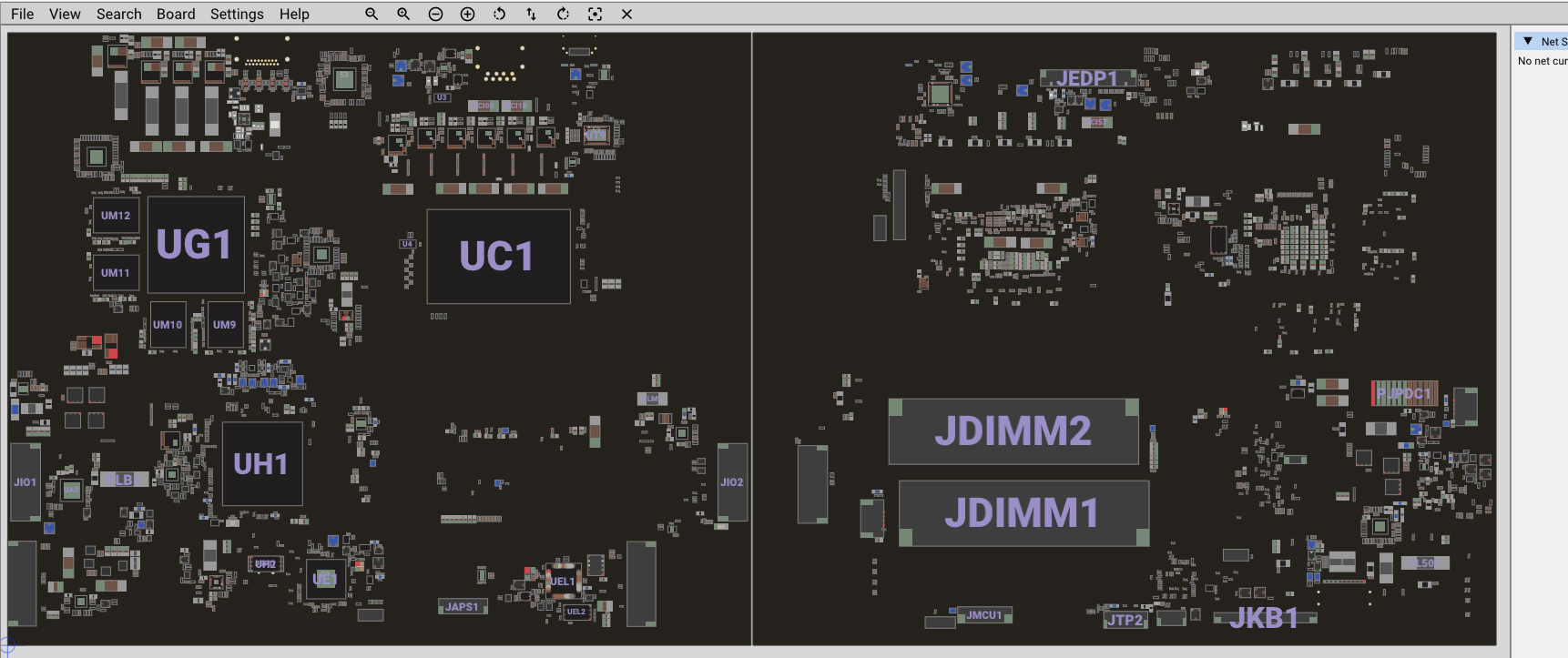Select the UG1 component

(x=195, y=244)
